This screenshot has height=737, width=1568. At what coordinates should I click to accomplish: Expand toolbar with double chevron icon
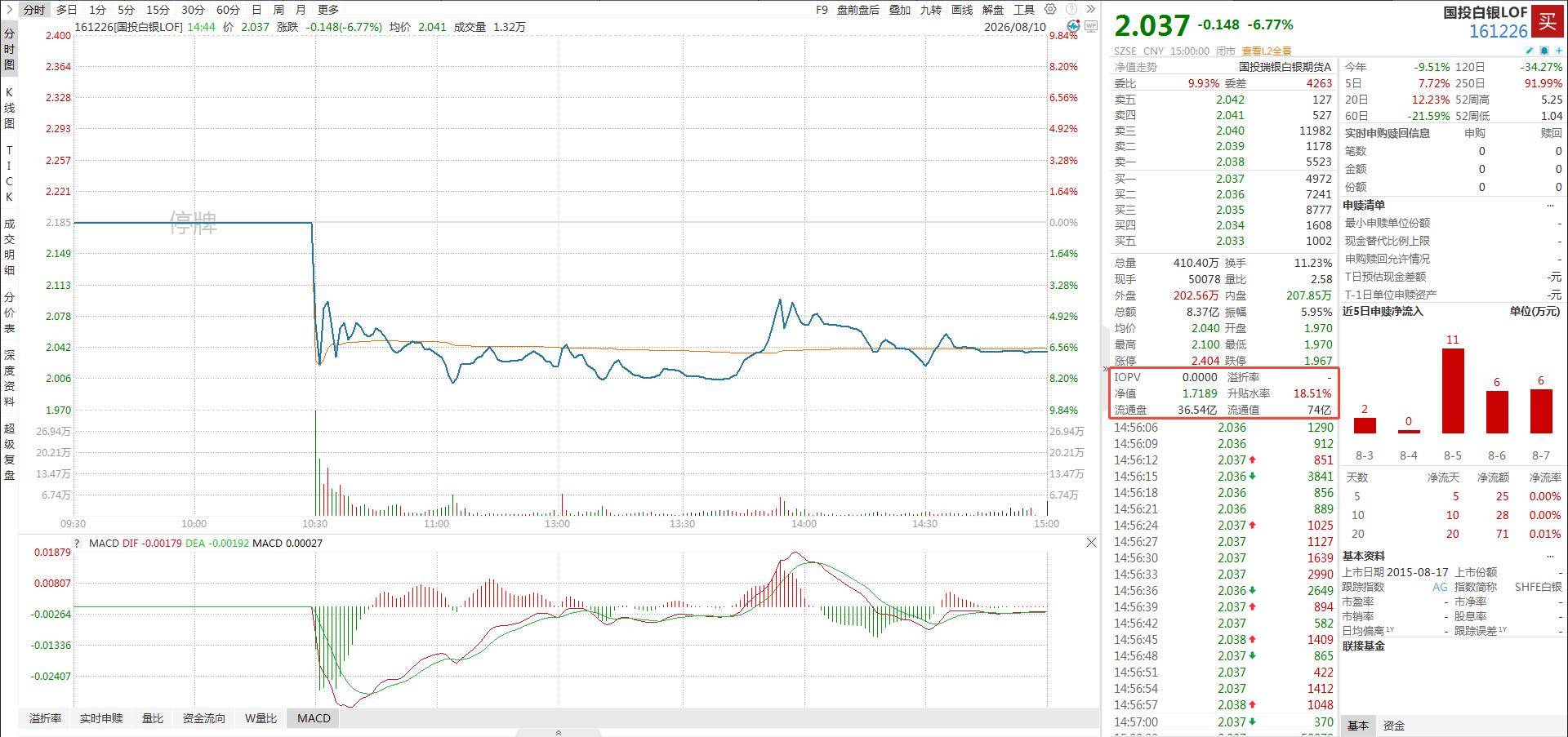click(1091, 10)
